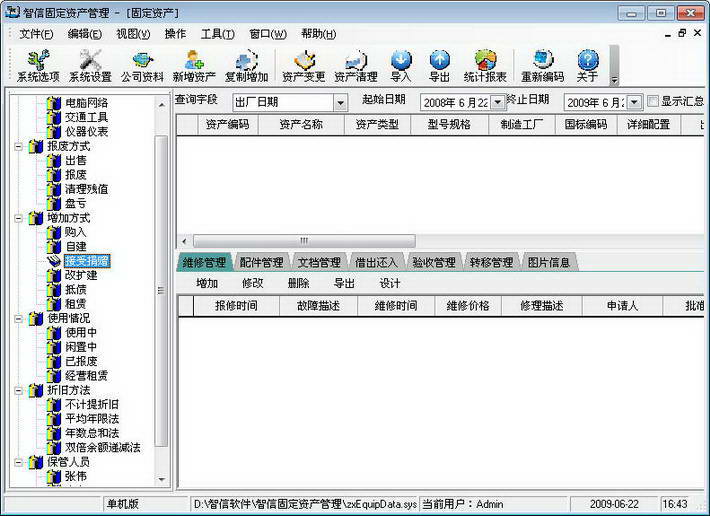
Task: Collapse the 保管人员 tree node
Action: (19, 462)
